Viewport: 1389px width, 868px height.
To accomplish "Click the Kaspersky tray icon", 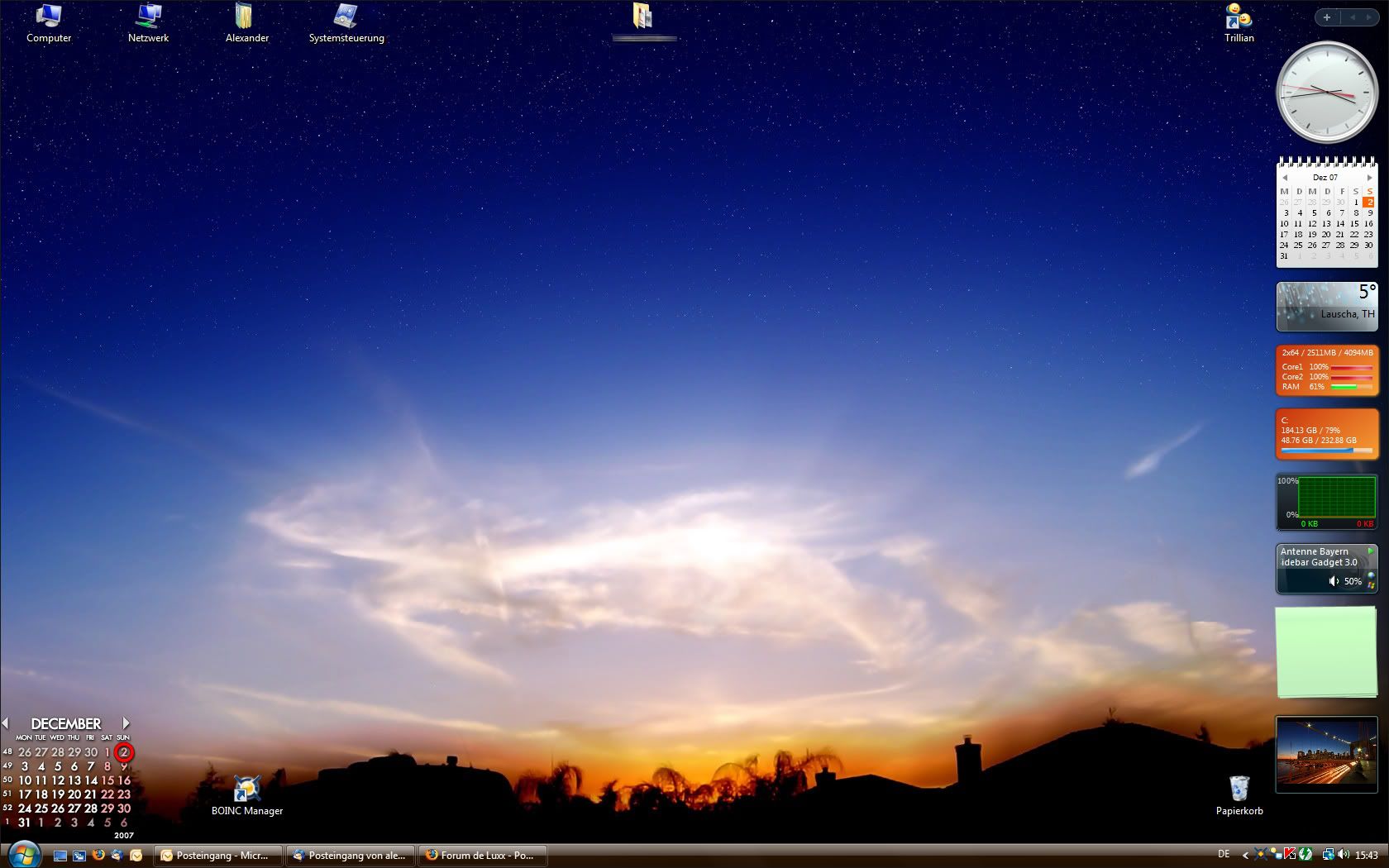I will click(1290, 855).
